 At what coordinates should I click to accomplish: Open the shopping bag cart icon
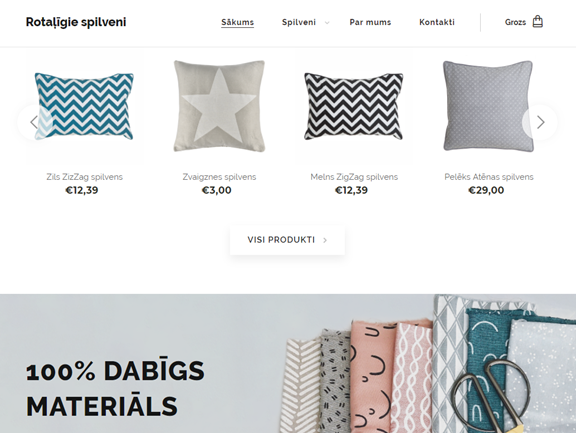[537, 22]
